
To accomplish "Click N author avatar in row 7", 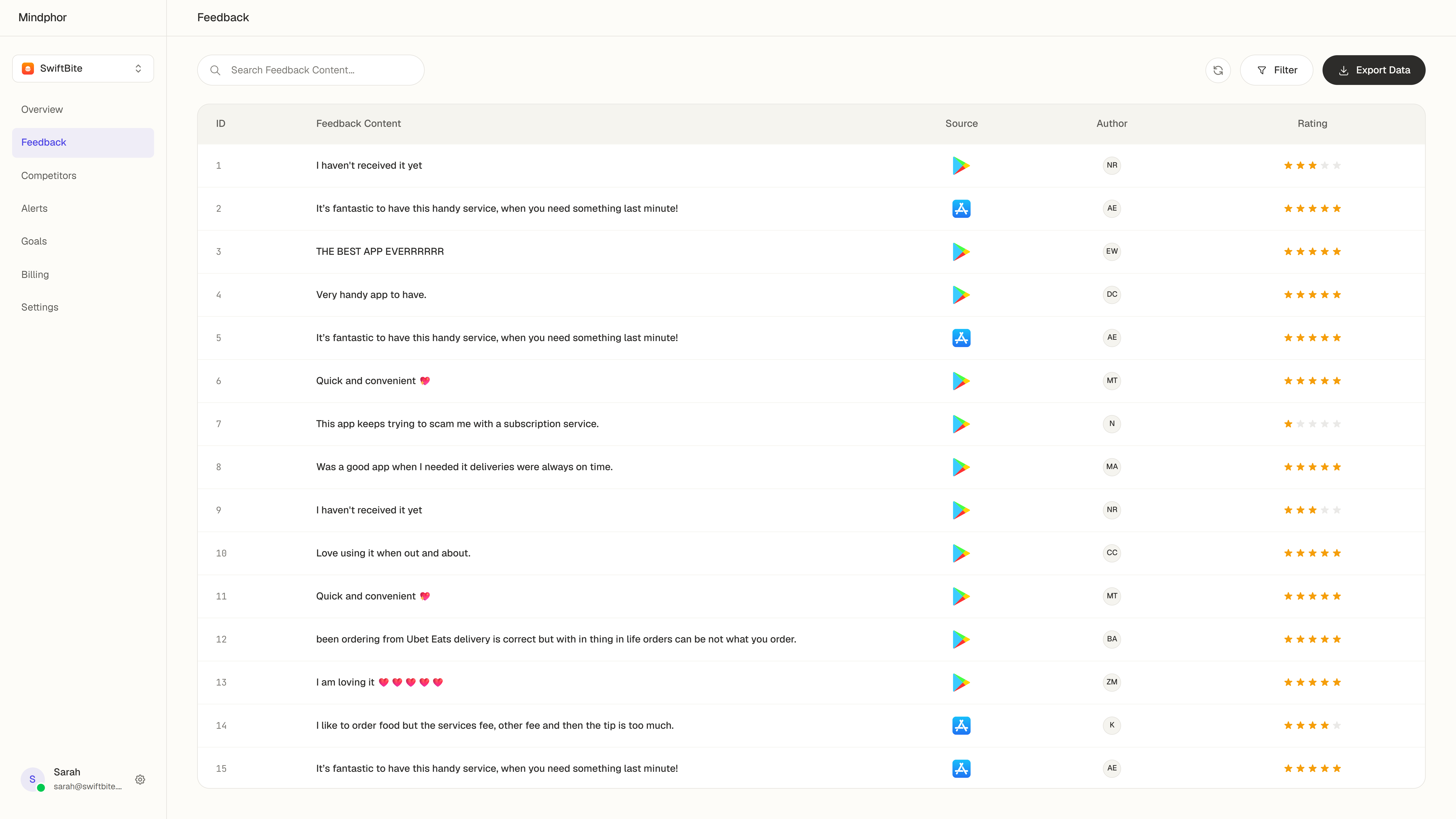I will [x=1112, y=424].
